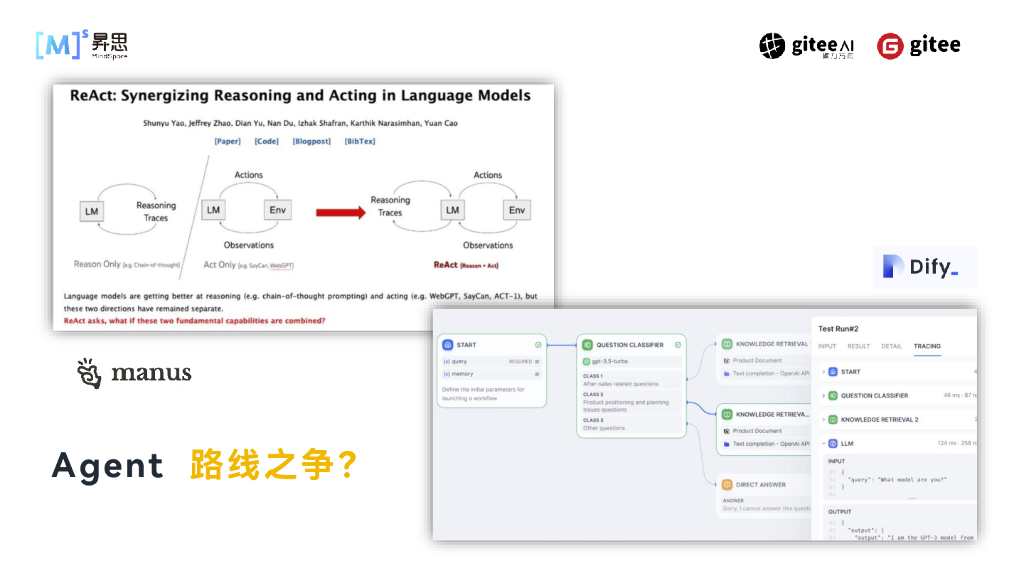This screenshot has height=576, width=1024.
Task: Click the gpt-3.5-turbo model icon
Action: coord(586,361)
